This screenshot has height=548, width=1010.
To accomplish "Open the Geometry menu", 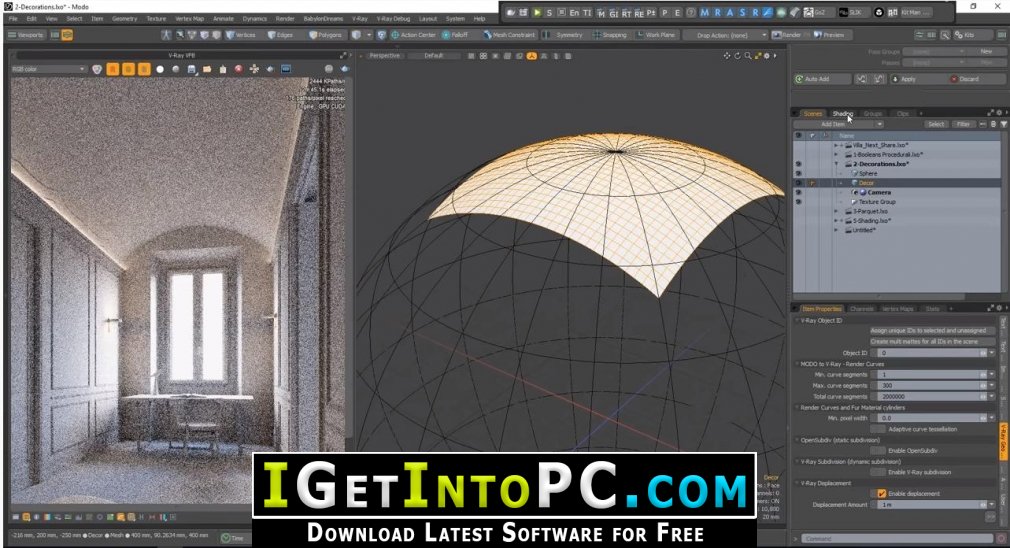I will (x=124, y=19).
